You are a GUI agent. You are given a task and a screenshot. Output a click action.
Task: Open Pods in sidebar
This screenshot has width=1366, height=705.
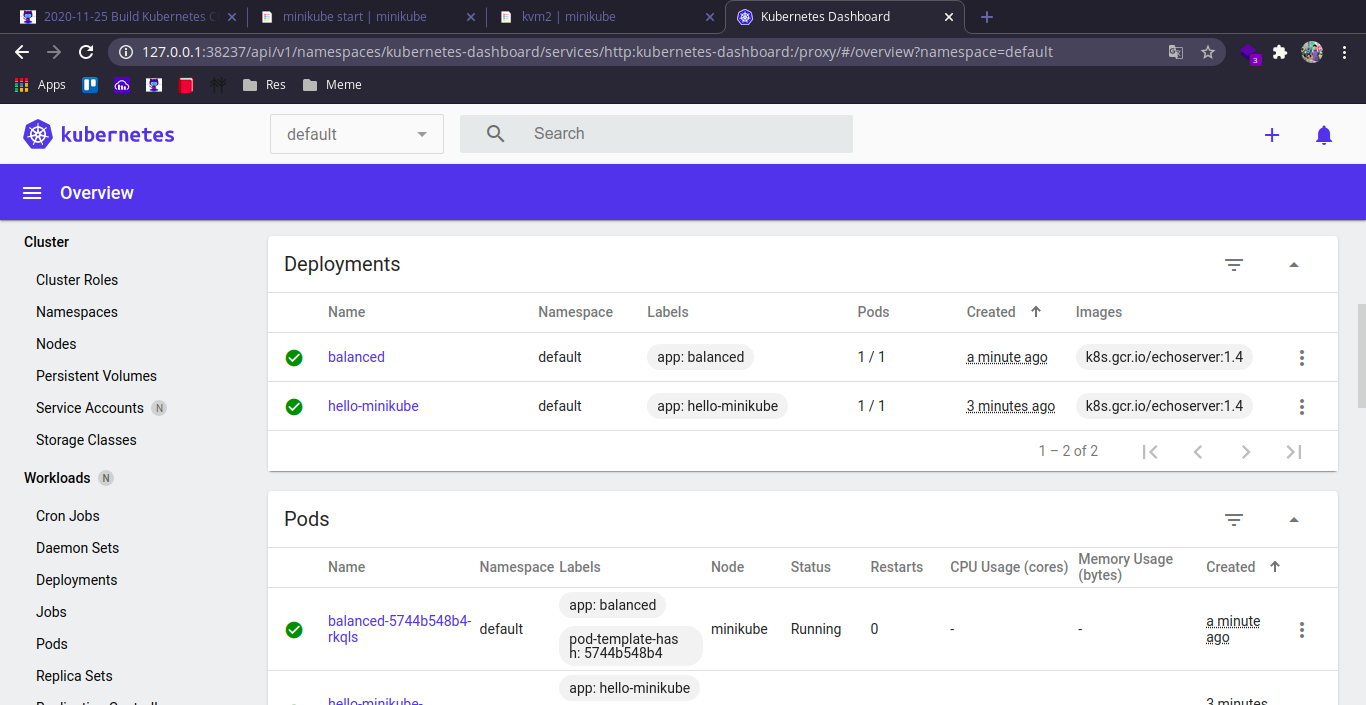(x=52, y=644)
